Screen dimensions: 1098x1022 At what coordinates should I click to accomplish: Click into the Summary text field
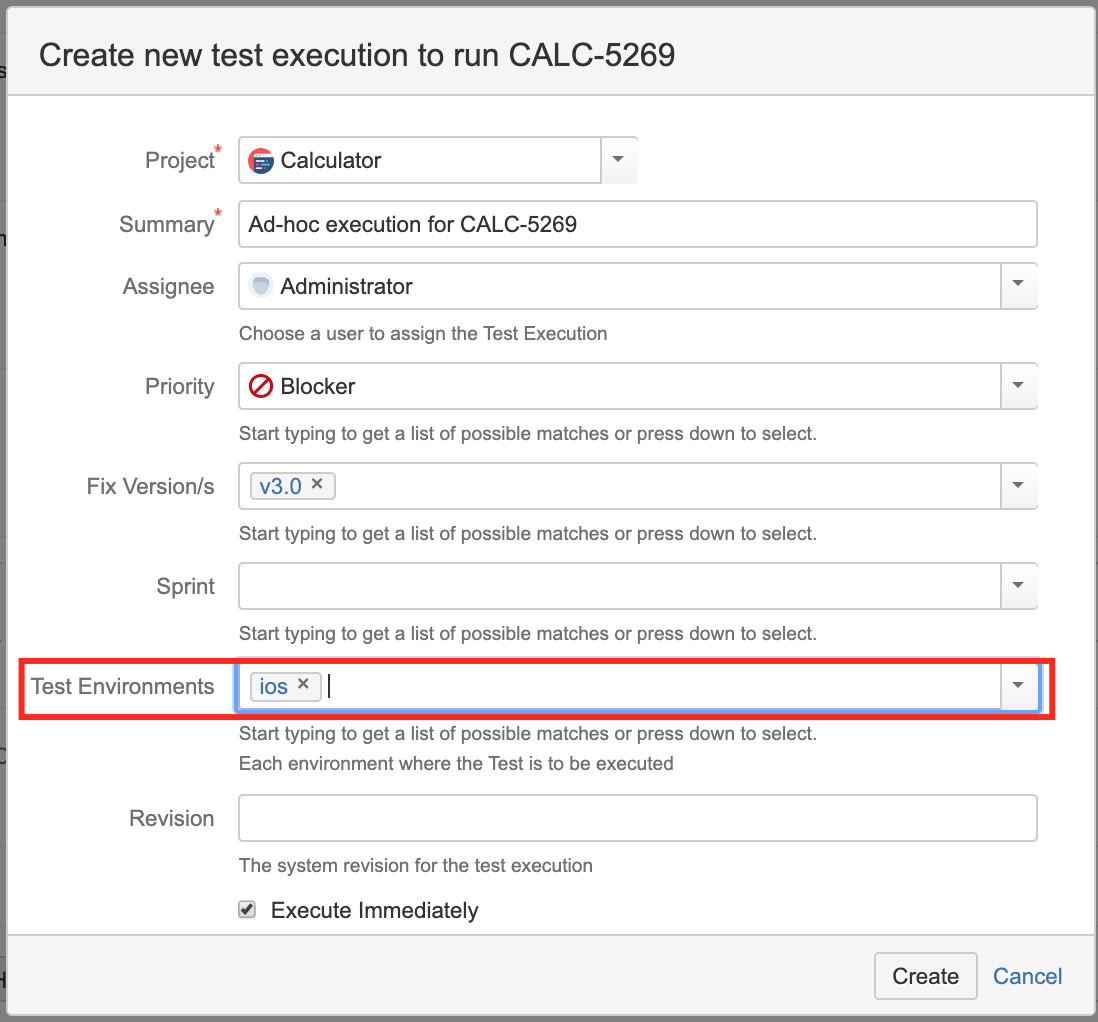(x=637, y=224)
